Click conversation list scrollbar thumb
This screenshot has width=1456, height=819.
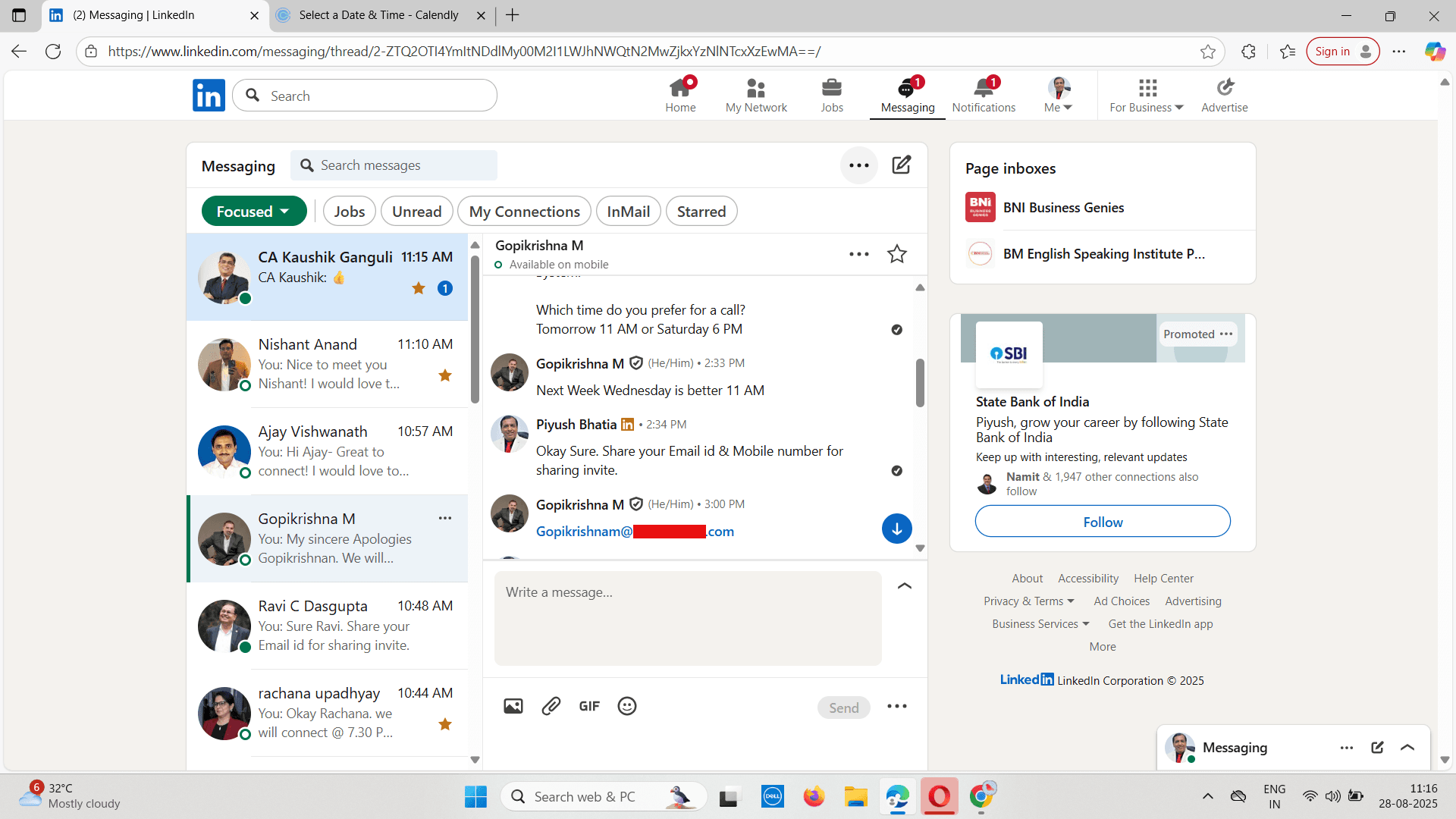coord(475,328)
